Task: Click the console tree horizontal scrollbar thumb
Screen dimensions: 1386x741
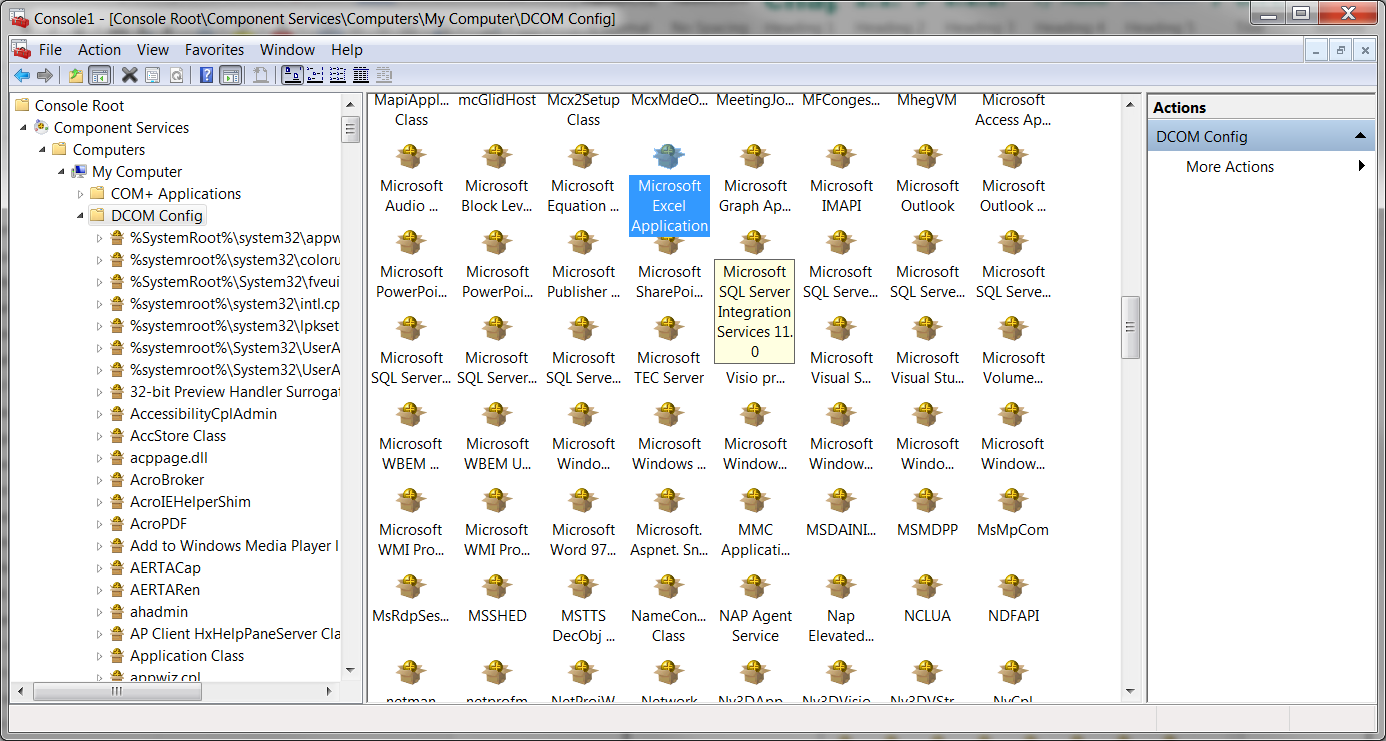Action: coord(117,691)
